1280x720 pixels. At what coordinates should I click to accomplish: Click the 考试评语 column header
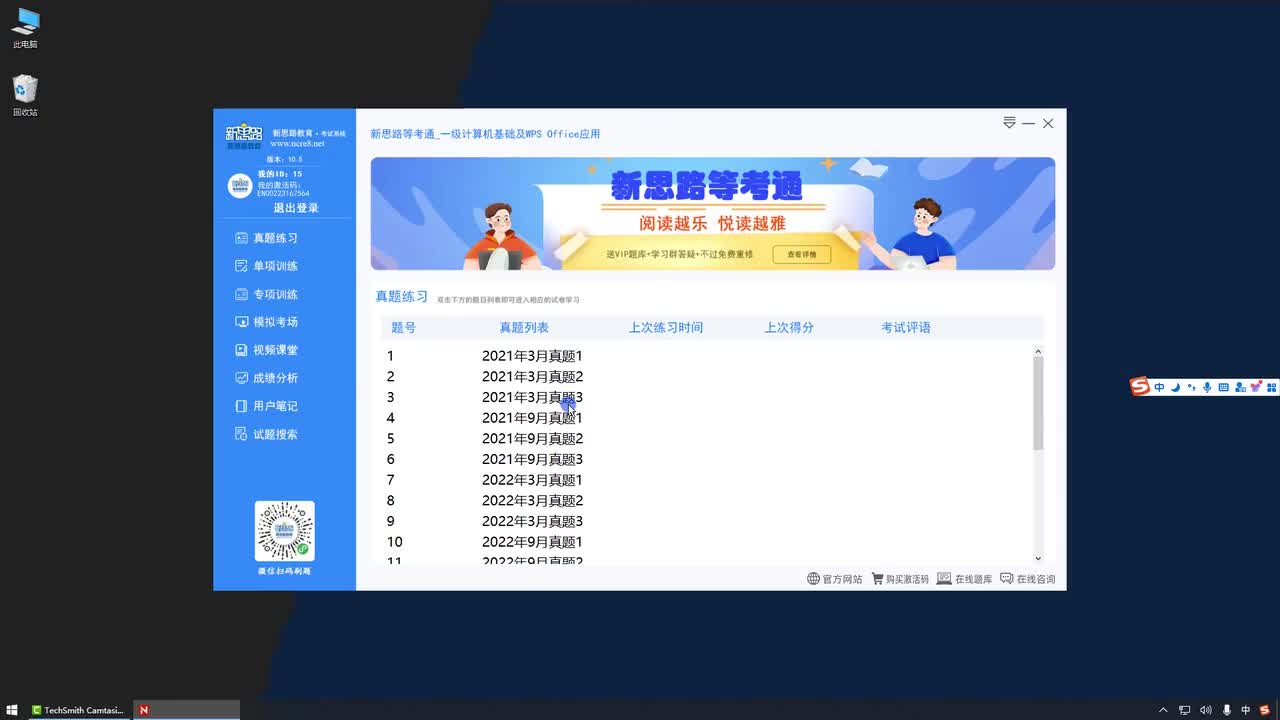point(906,328)
